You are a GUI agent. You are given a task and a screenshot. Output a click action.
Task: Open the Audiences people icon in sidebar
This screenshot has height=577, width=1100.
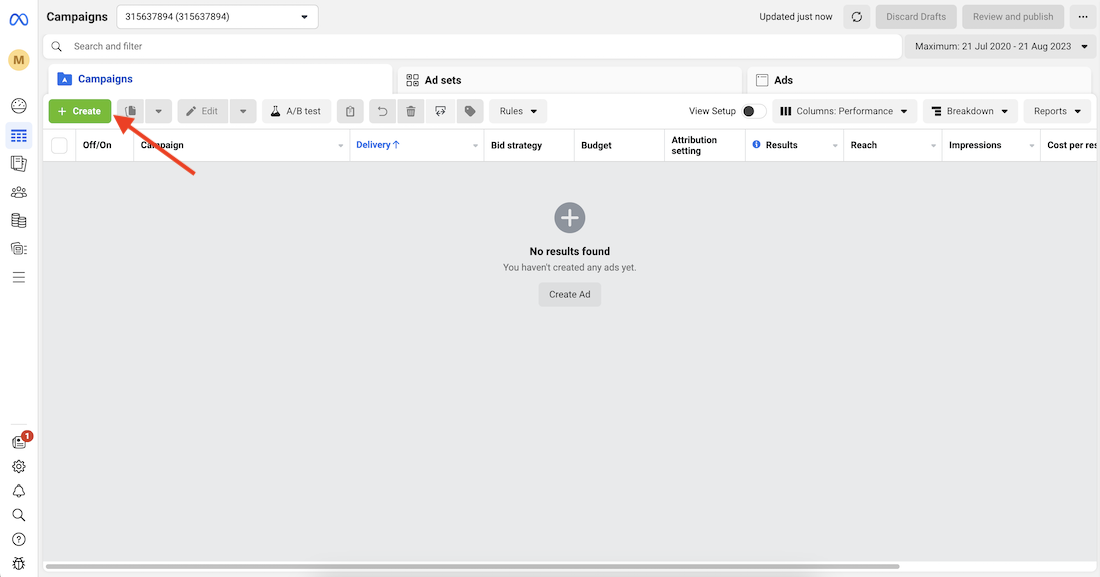[x=18, y=192]
